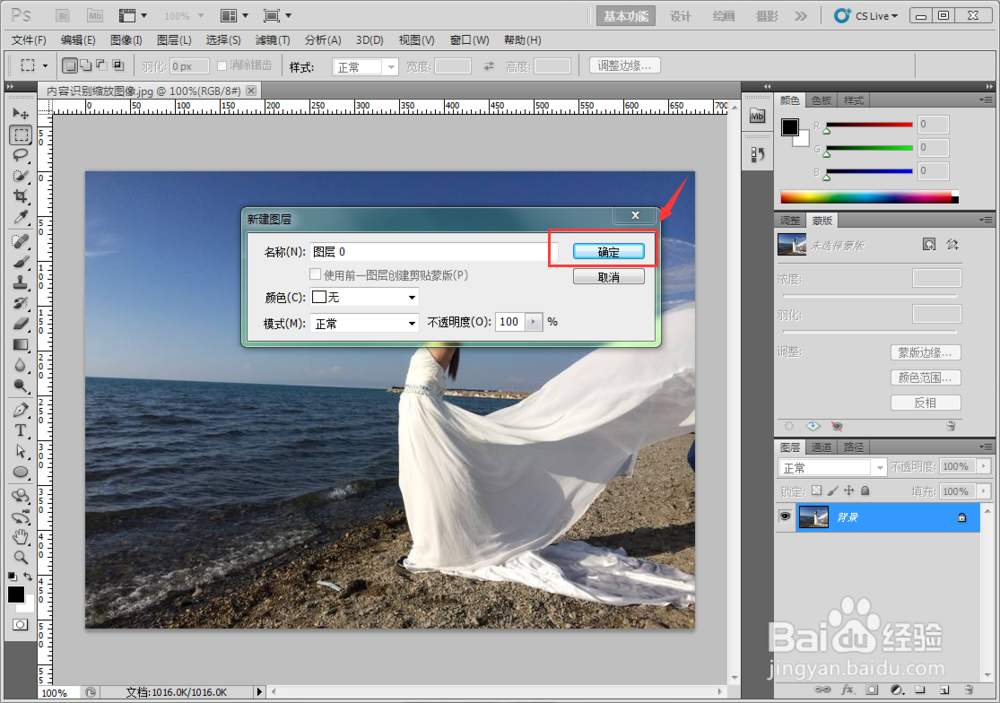Click the delete layer trash icon
The image size is (1000, 703).
[x=967, y=689]
